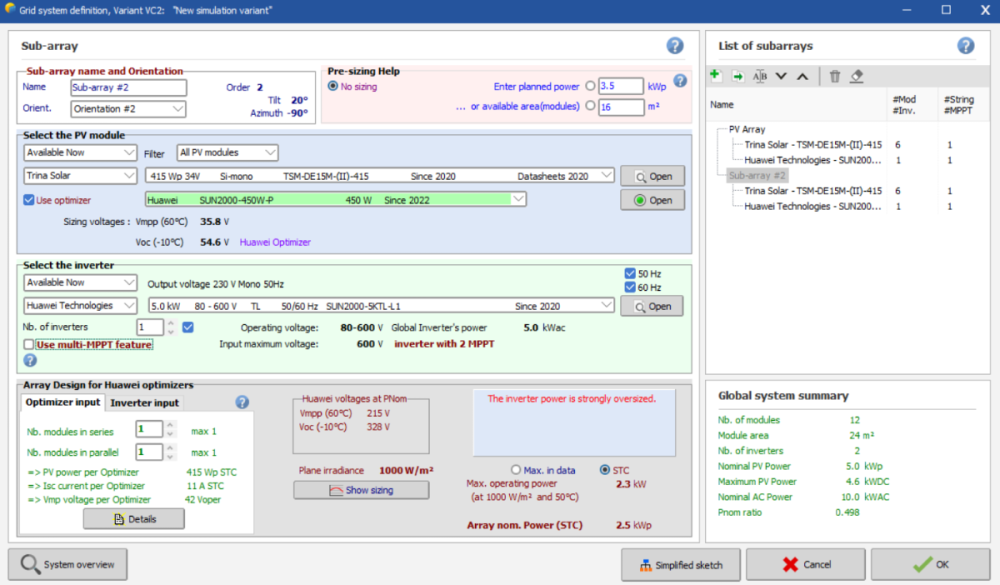This screenshot has height=585, width=1000.
Task: Move subarray up in list
Action: (x=802, y=76)
